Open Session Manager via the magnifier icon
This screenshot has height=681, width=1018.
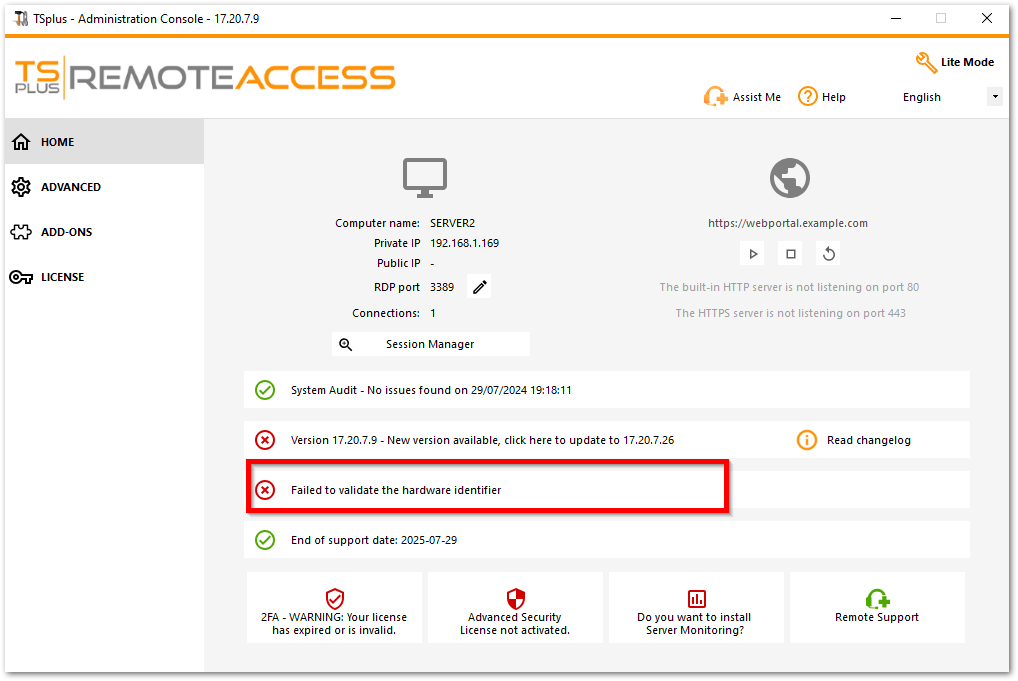click(345, 343)
